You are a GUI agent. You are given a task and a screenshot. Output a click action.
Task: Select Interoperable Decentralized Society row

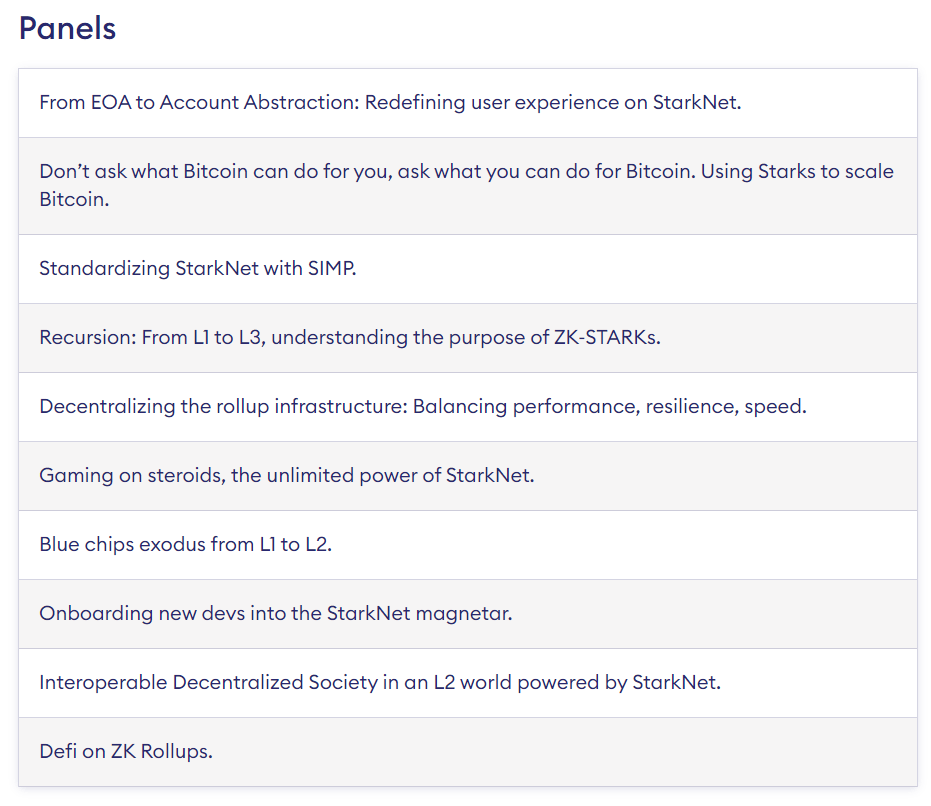[468, 682]
